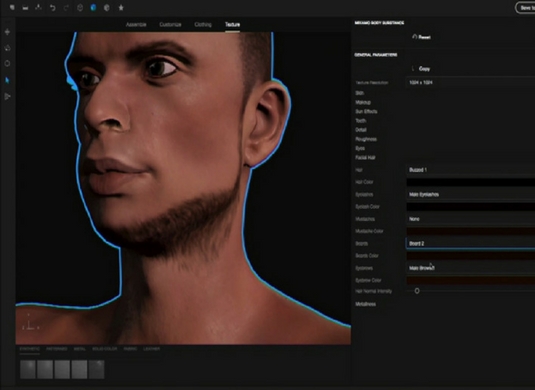The height and width of the screenshot is (390, 535).
Task: Click the Reset button
Action: [421, 37]
